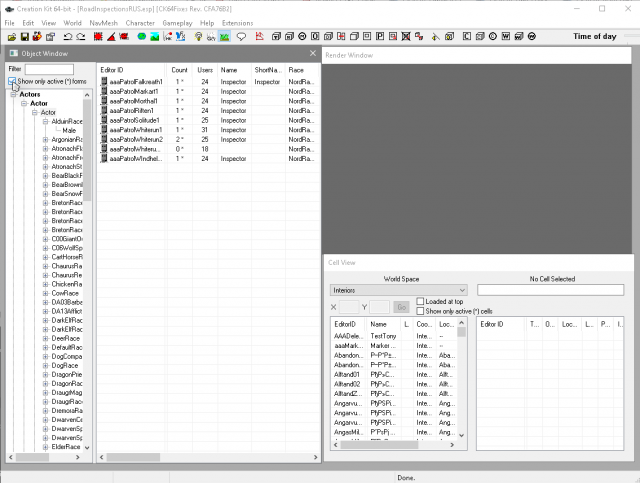Open the NavMesh menu
The height and width of the screenshot is (483, 640).
click(x=103, y=22)
